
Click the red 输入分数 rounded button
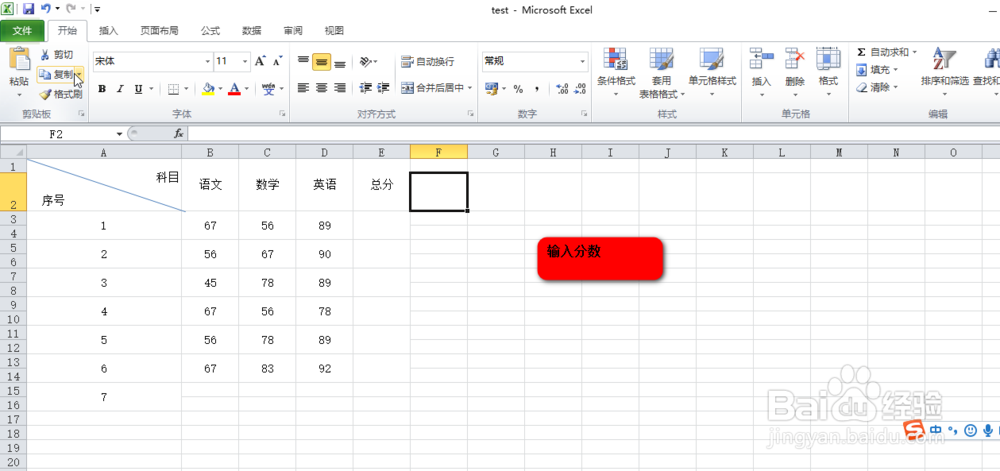(600, 258)
